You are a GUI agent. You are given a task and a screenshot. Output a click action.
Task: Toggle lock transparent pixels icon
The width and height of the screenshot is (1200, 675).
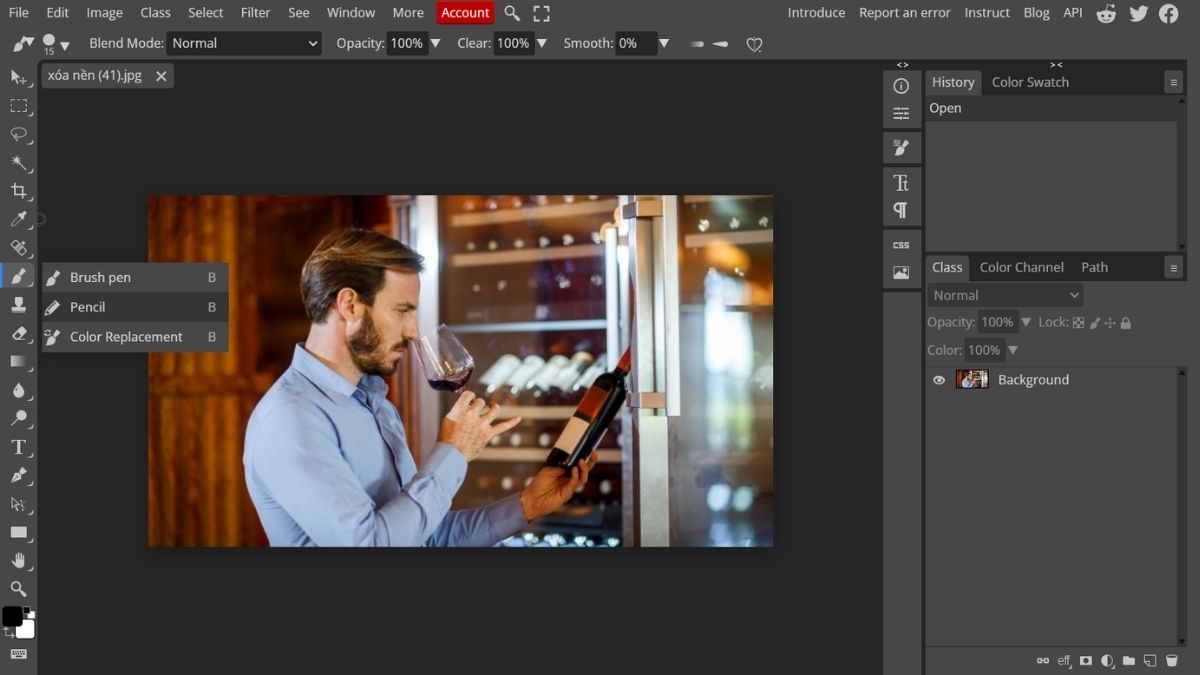pos(1078,323)
